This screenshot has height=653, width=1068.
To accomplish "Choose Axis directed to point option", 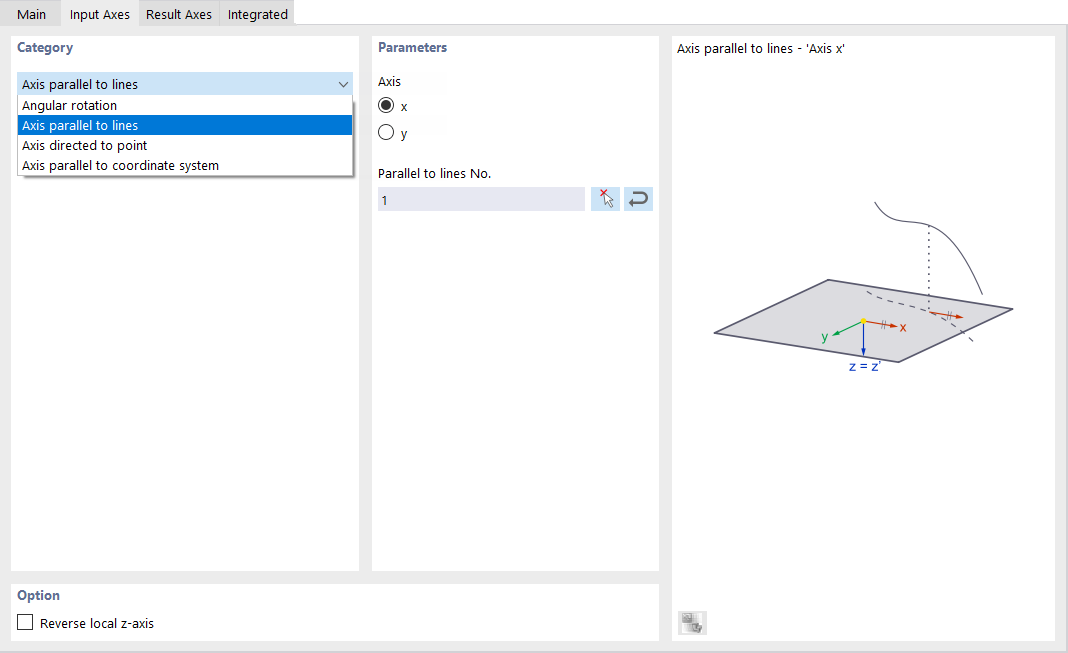I will 85,145.
